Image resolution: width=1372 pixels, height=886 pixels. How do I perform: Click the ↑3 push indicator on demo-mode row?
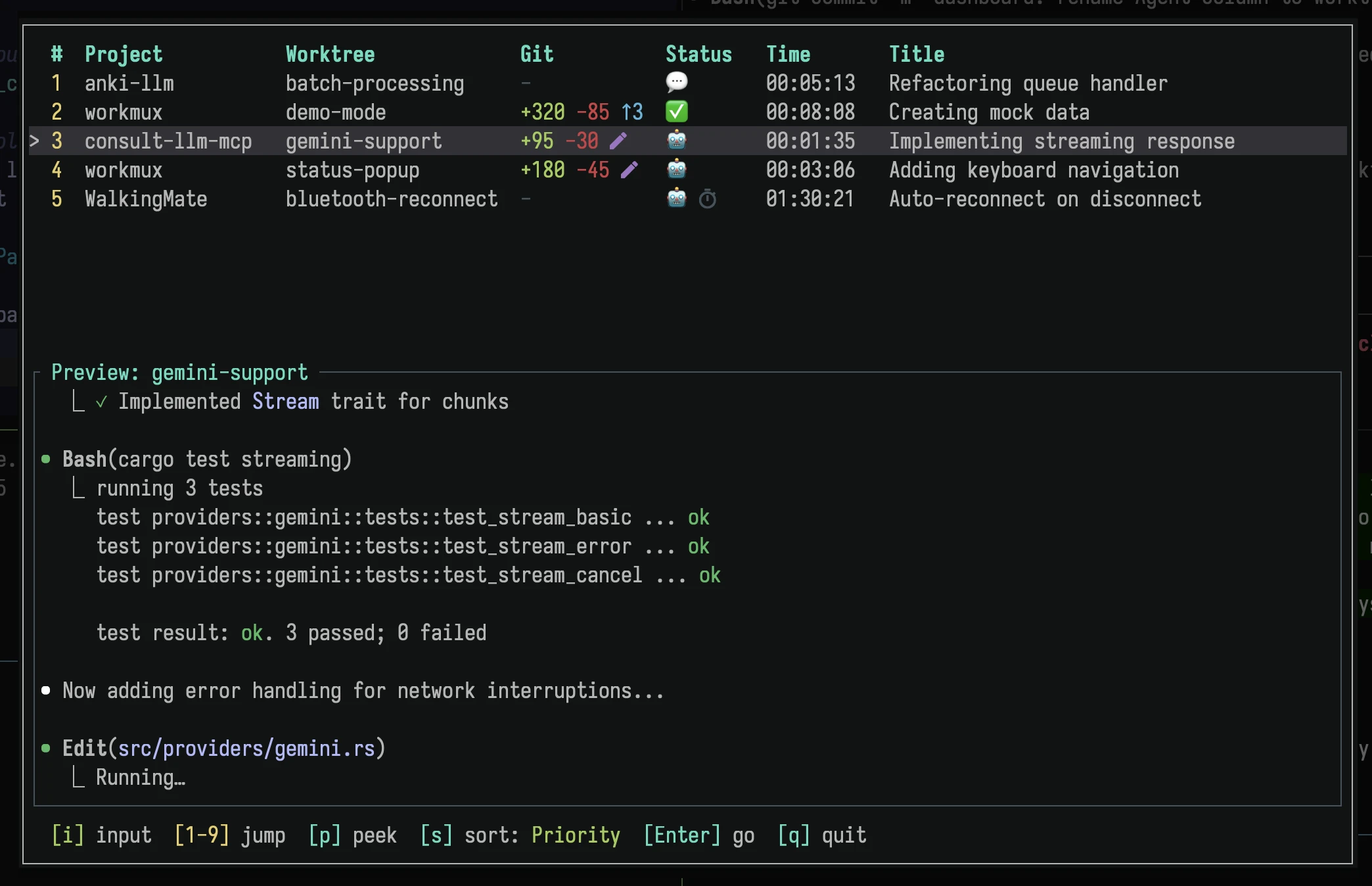pos(631,112)
